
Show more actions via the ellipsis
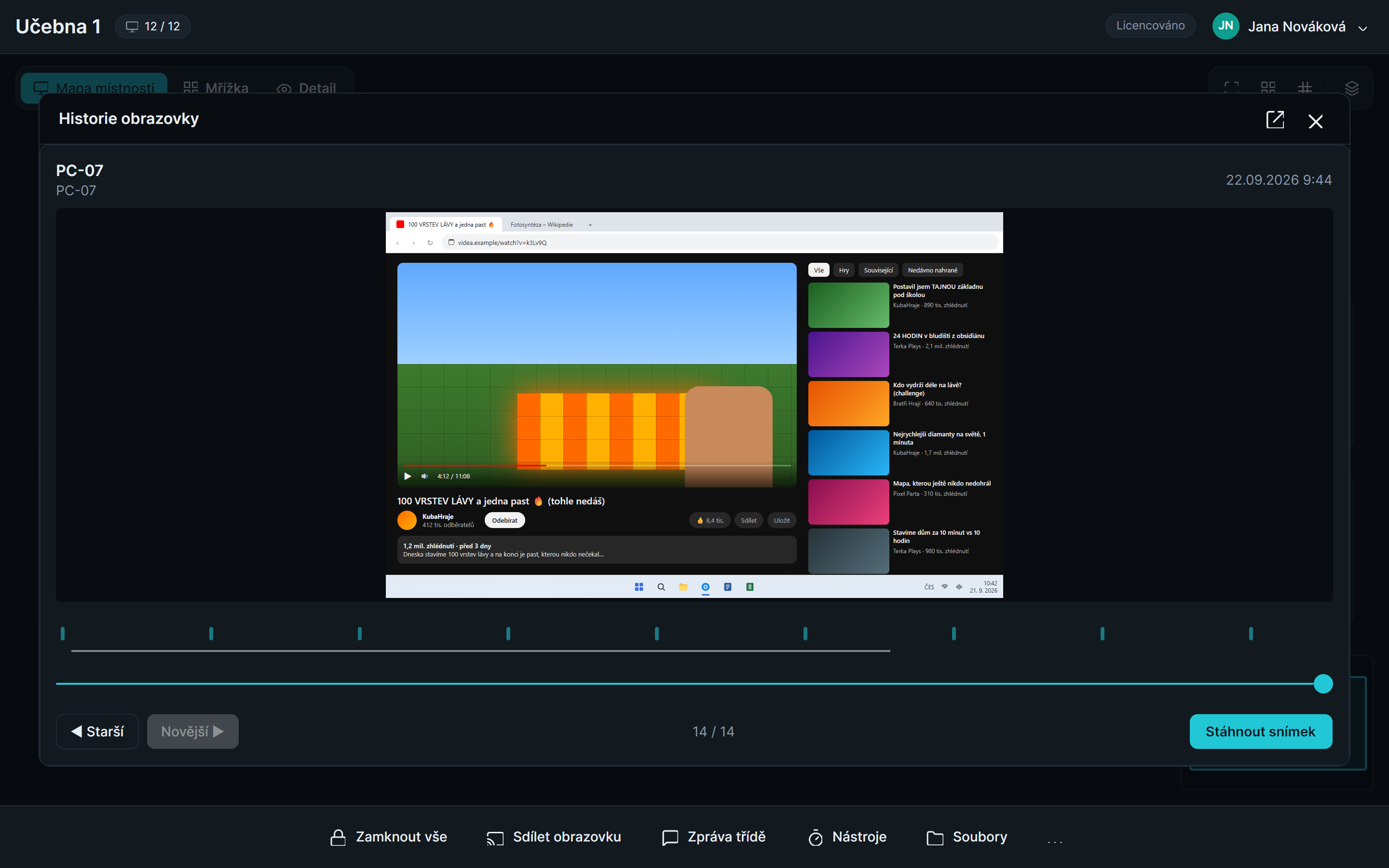[x=1055, y=841]
